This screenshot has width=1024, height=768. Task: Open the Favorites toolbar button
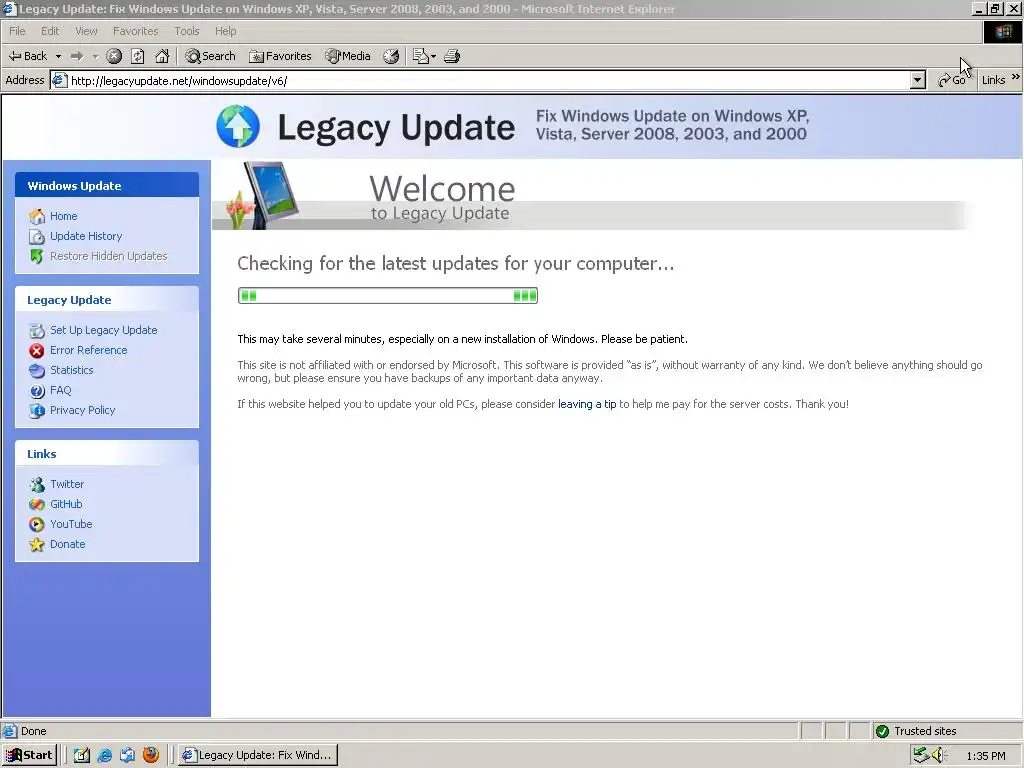[280, 56]
